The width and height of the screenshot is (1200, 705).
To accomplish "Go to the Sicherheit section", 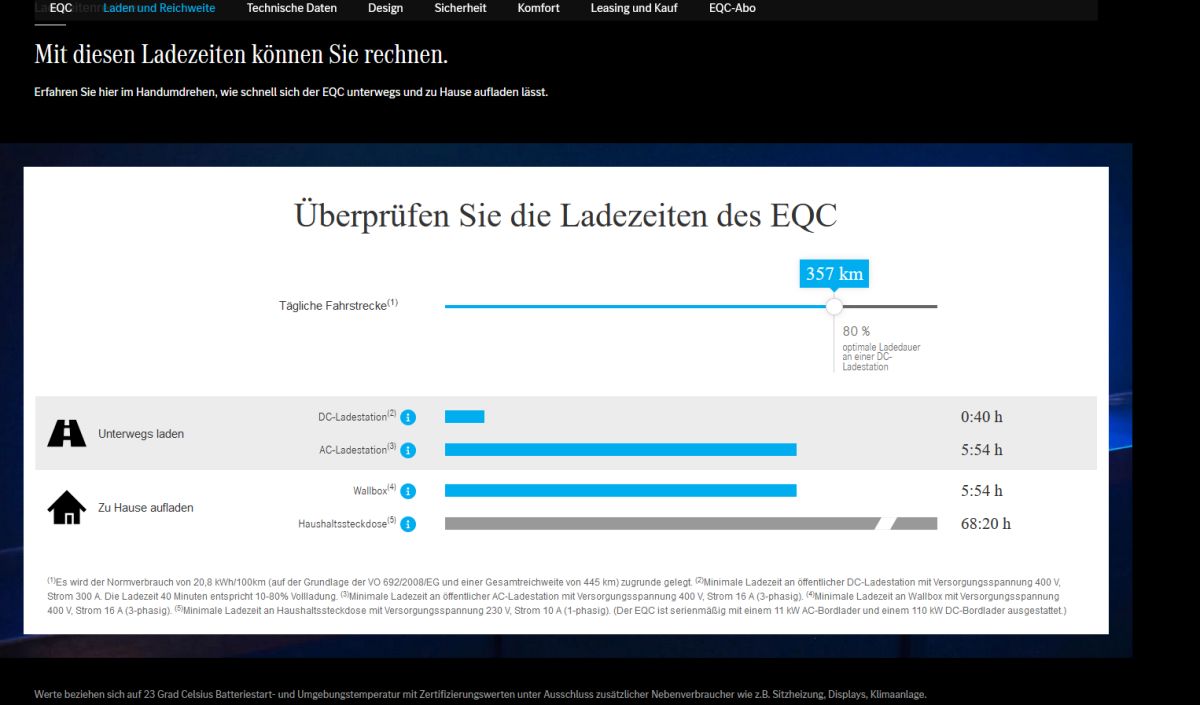I will [460, 8].
